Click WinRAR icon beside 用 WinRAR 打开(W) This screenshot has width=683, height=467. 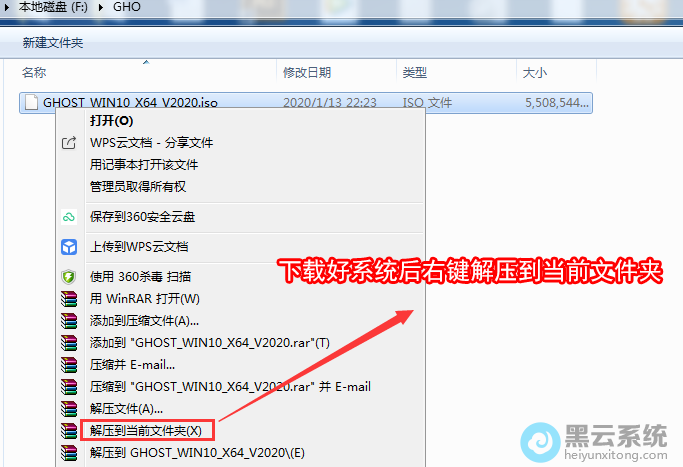coord(69,299)
